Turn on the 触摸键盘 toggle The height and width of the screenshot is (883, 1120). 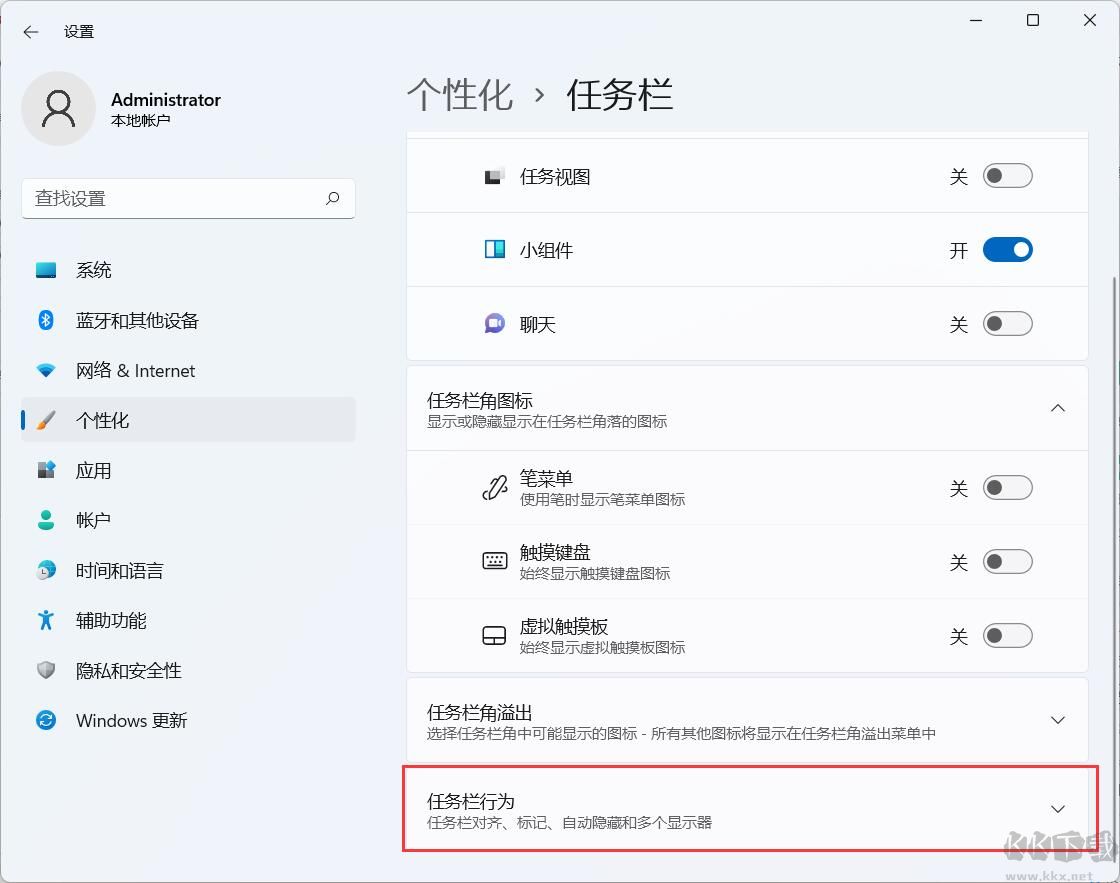click(x=1007, y=561)
